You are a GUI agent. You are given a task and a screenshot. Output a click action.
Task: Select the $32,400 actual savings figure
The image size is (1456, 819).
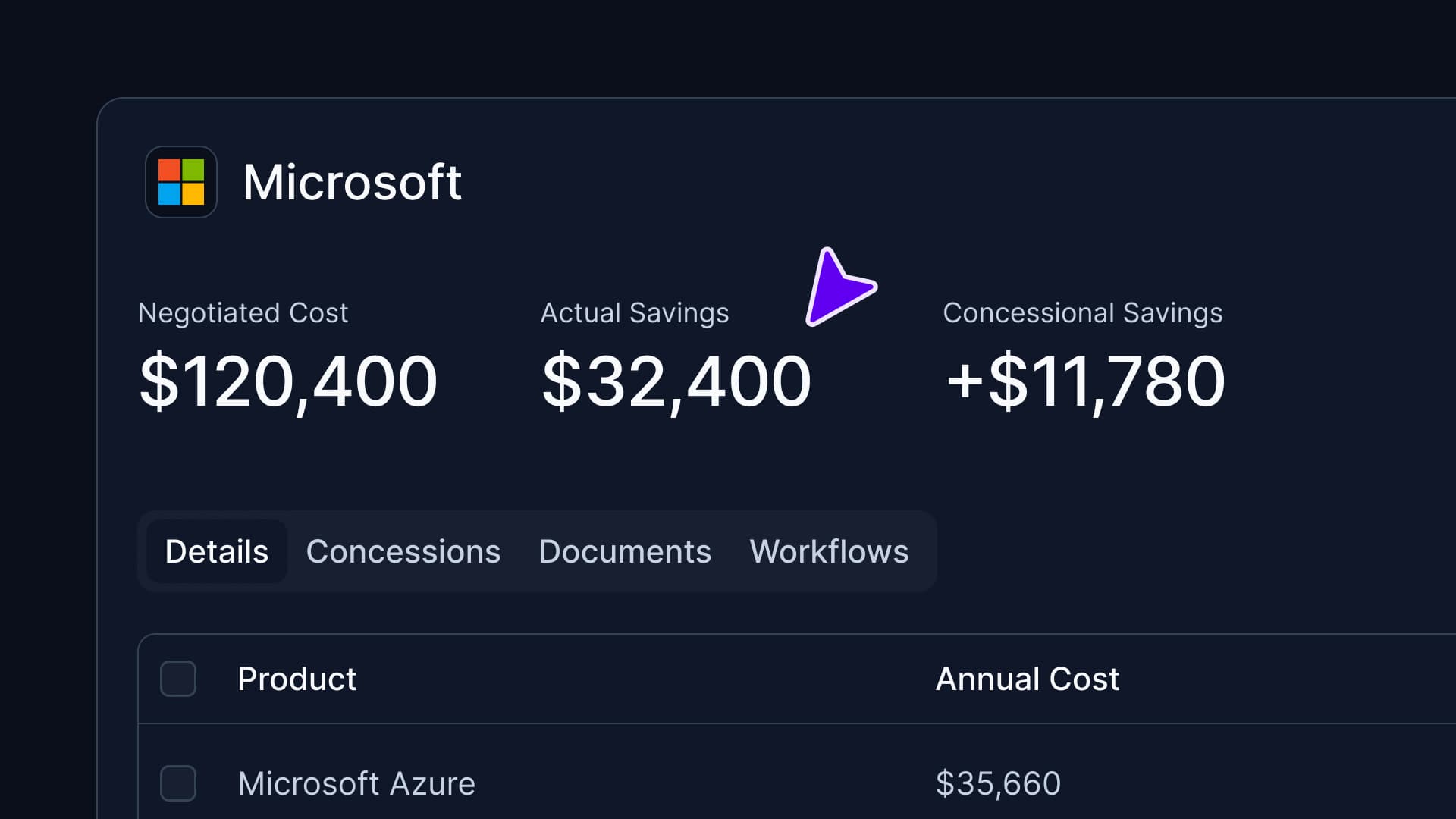[676, 381]
